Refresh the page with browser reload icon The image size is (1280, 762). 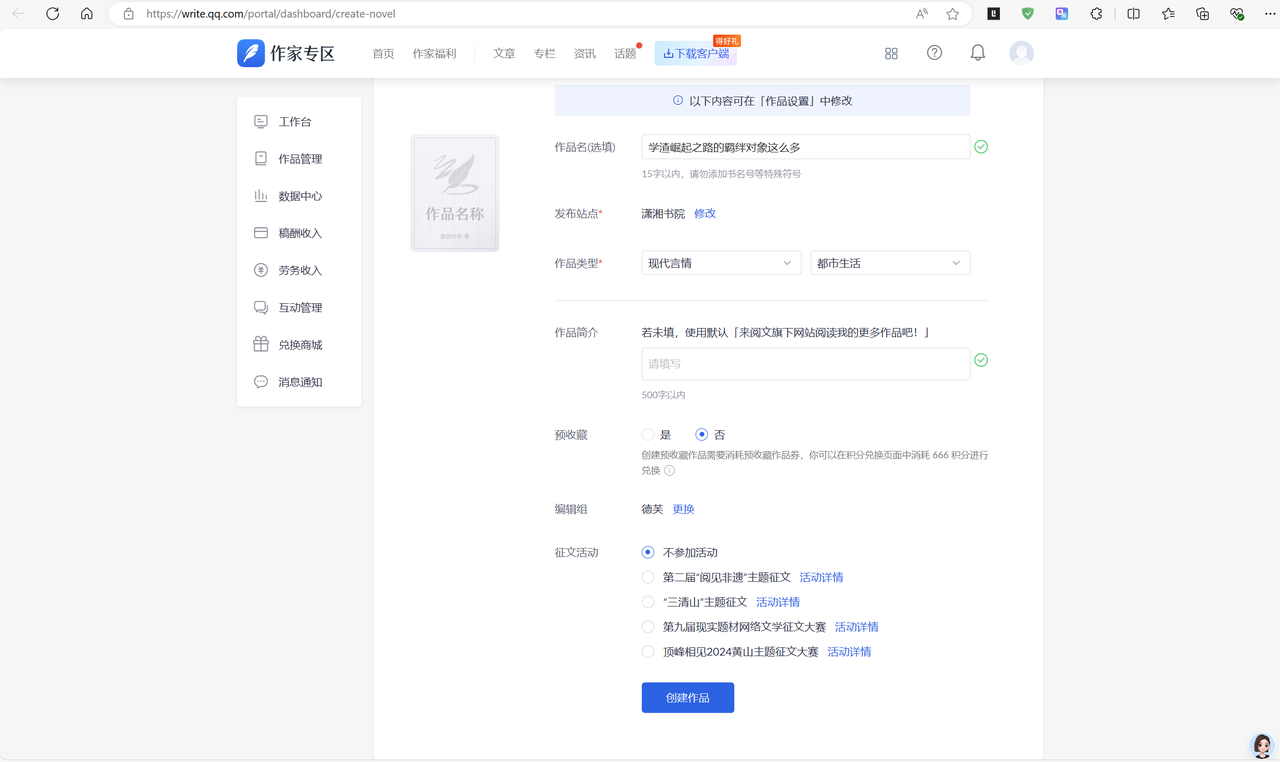click(53, 14)
